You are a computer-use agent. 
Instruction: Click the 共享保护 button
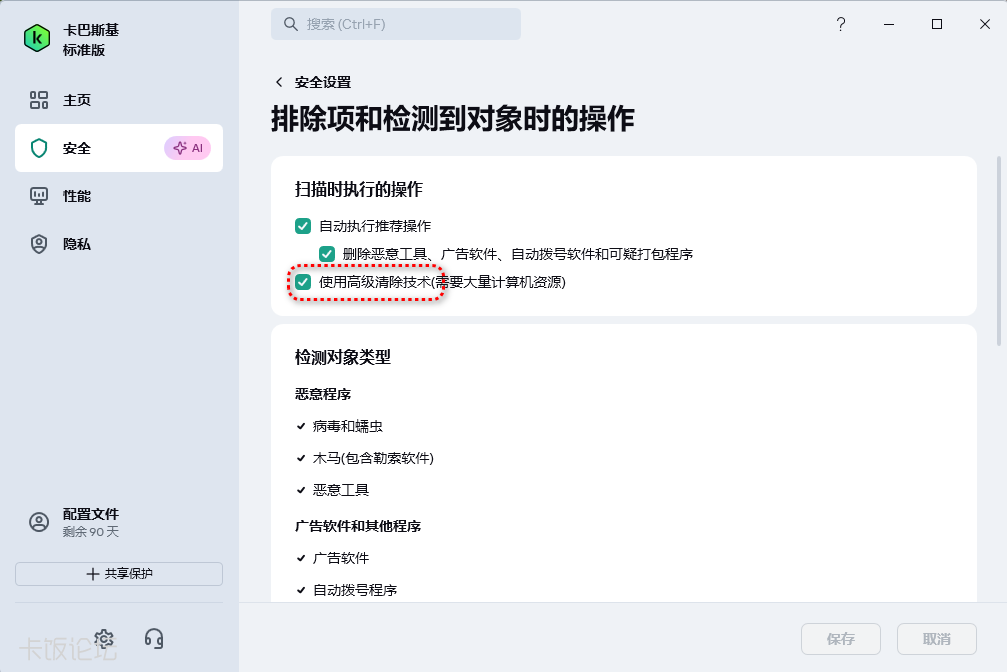pos(119,574)
